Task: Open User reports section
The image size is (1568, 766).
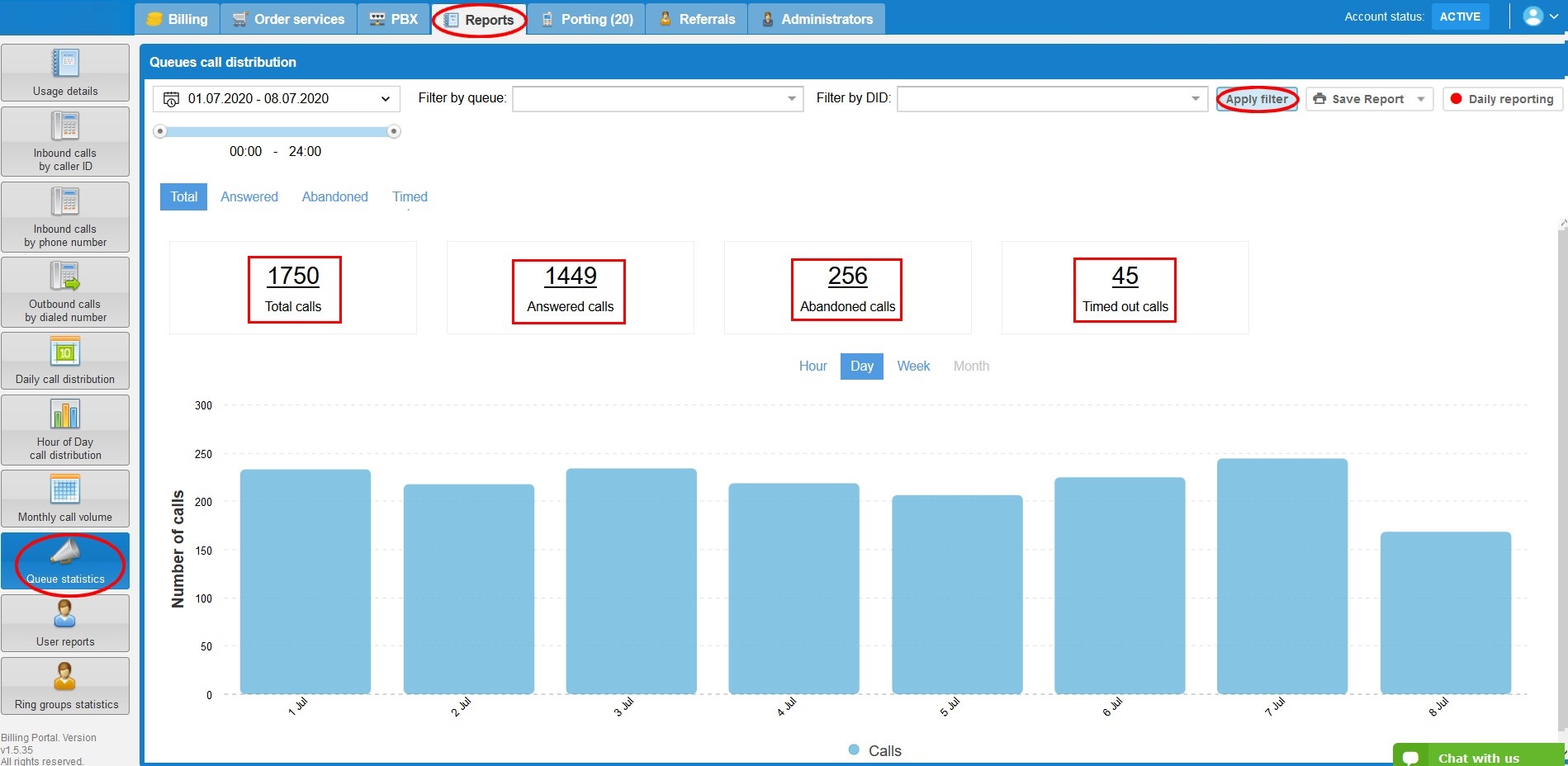Action: 65,623
